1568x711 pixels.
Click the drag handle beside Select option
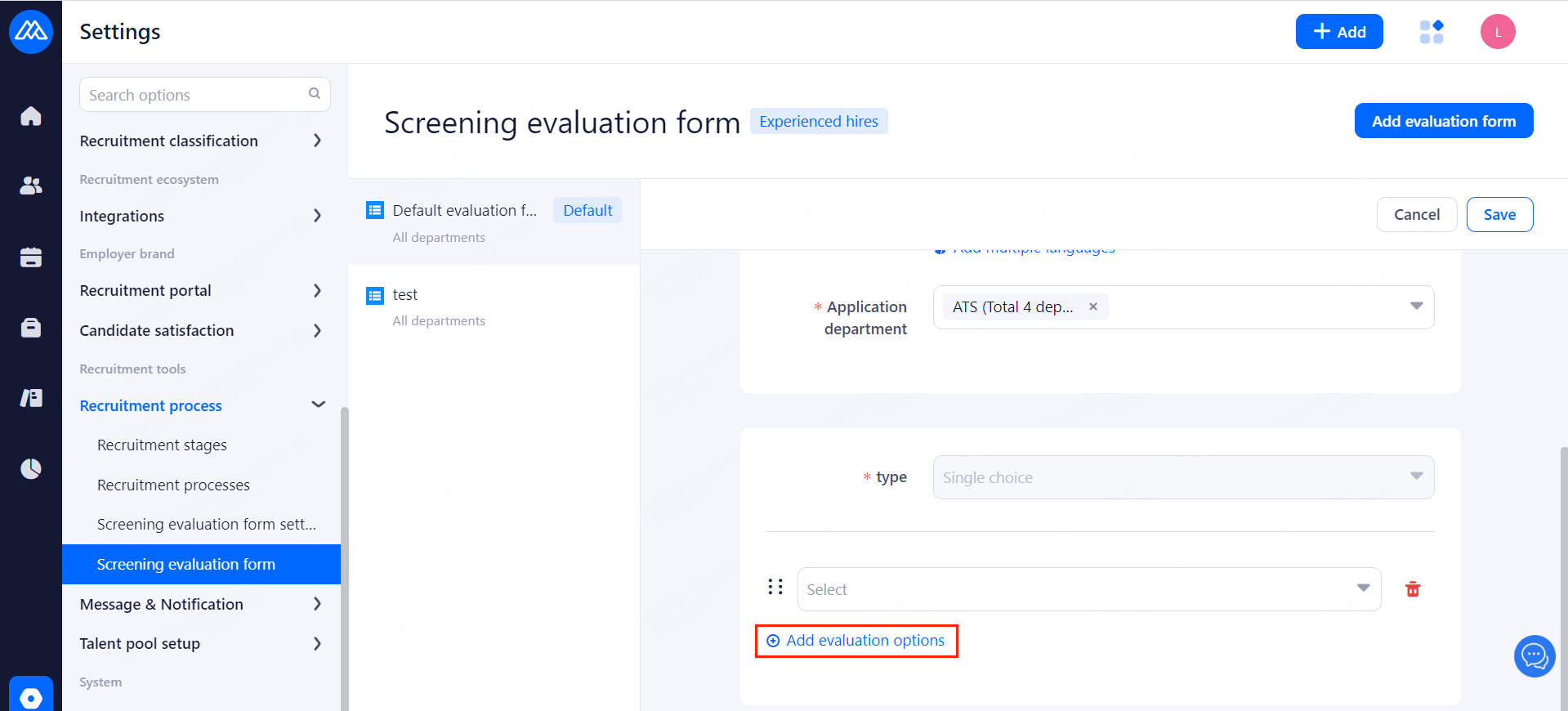tap(775, 587)
